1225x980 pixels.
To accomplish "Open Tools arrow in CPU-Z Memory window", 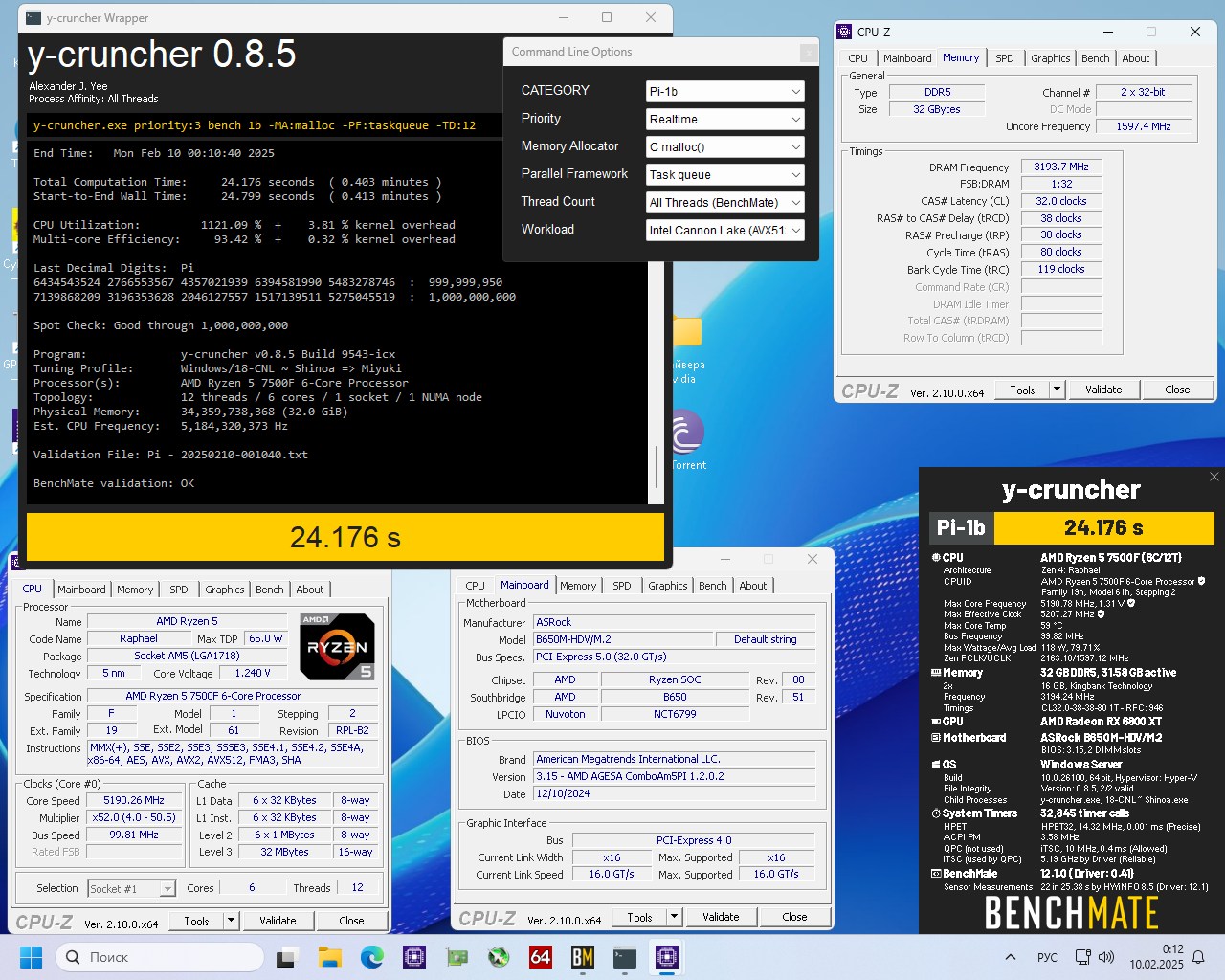I will click(1057, 390).
